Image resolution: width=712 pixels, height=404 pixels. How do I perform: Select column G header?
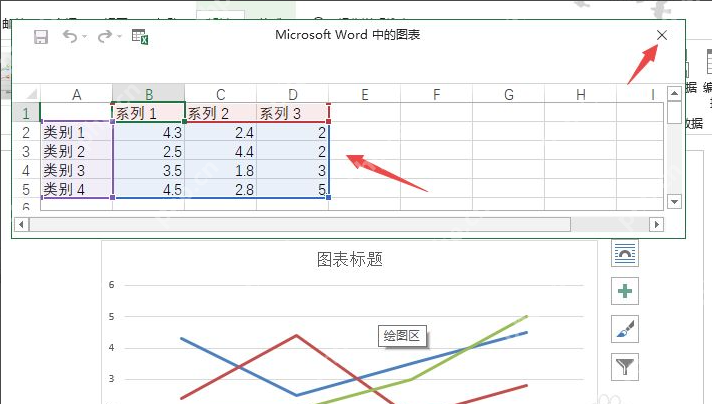click(509, 94)
